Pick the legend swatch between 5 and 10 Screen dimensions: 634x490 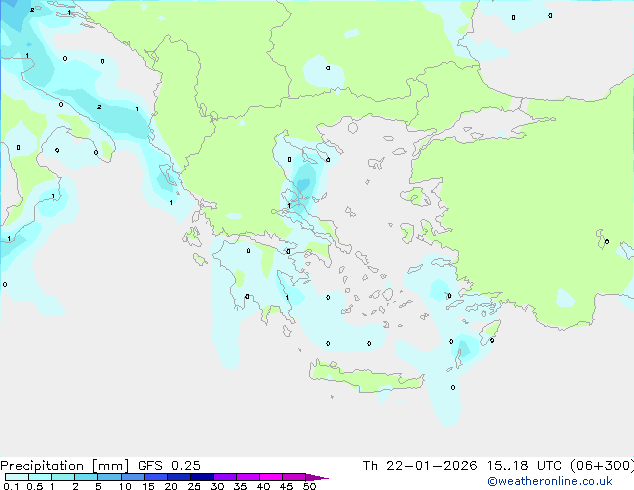tap(109, 477)
